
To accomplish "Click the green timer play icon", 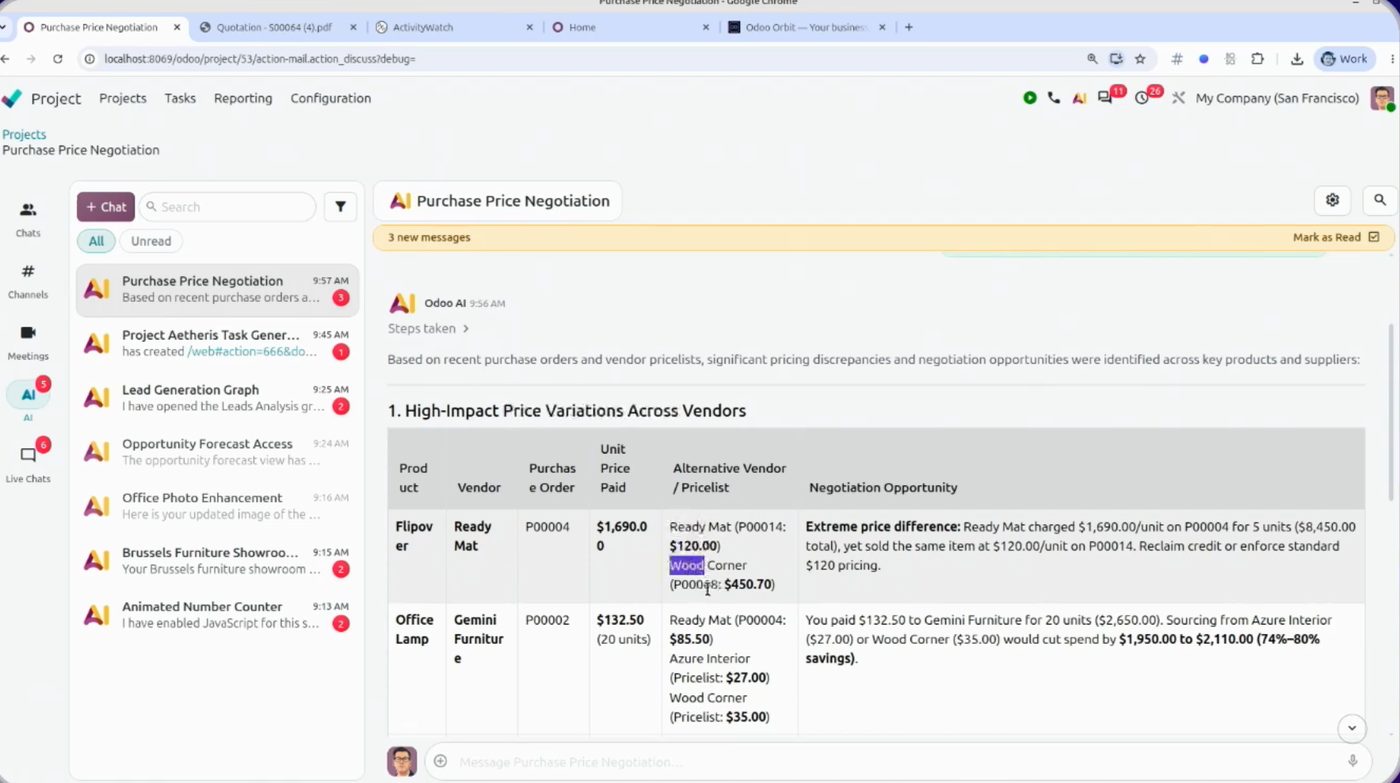I will coord(1030,98).
